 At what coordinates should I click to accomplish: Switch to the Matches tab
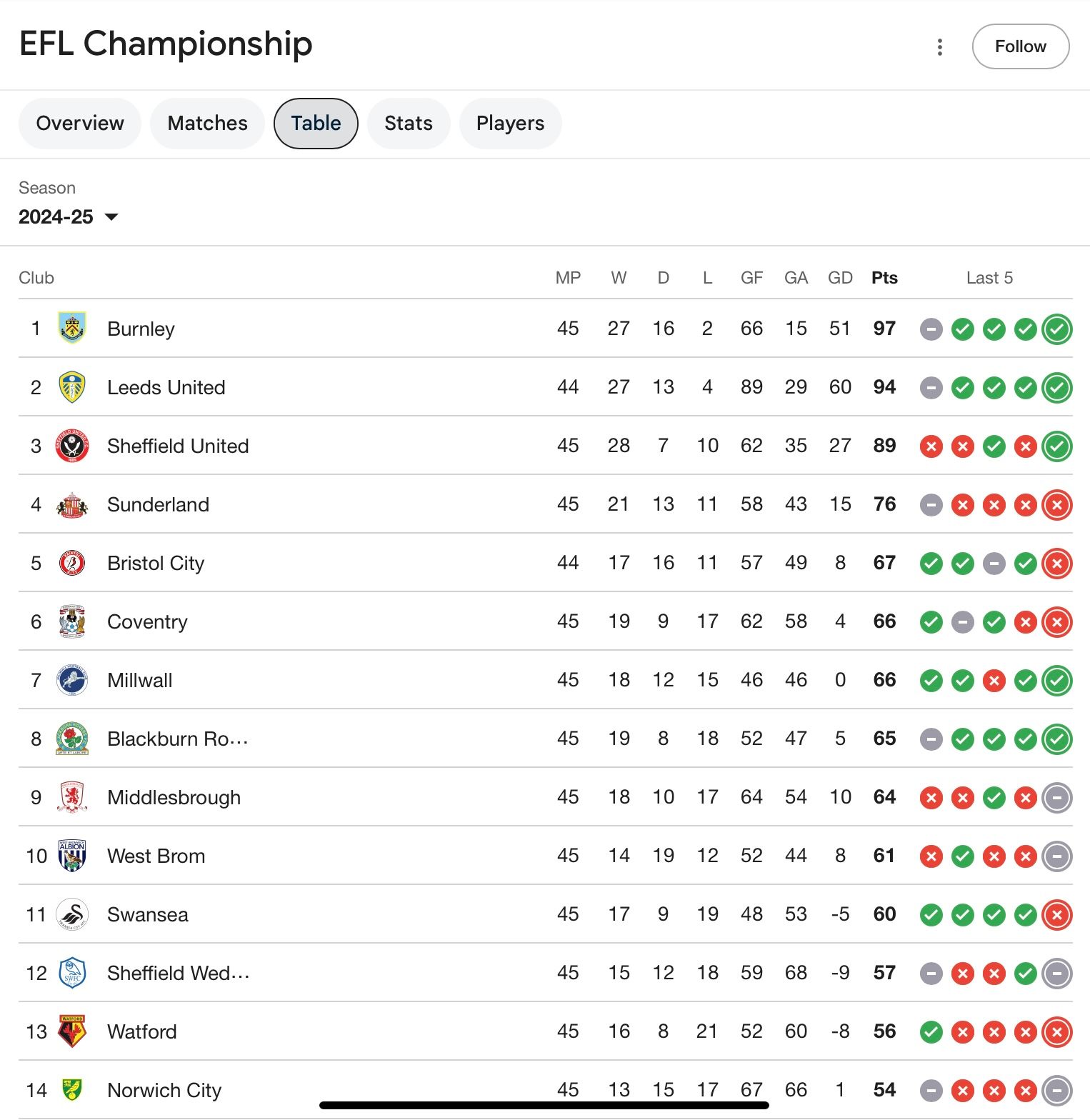[x=207, y=124]
